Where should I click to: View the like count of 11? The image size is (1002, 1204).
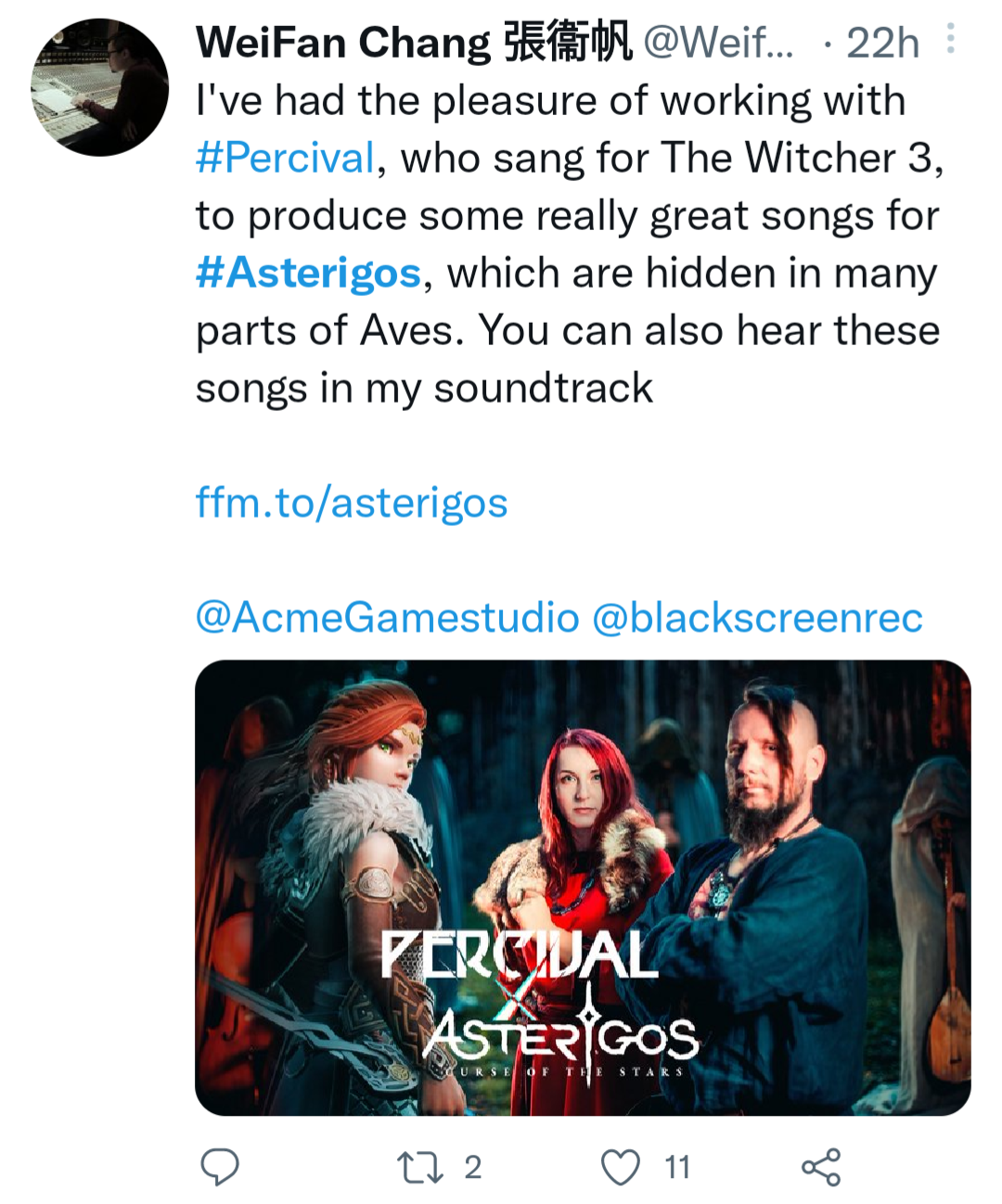pyautogui.click(x=677, y=1167)
